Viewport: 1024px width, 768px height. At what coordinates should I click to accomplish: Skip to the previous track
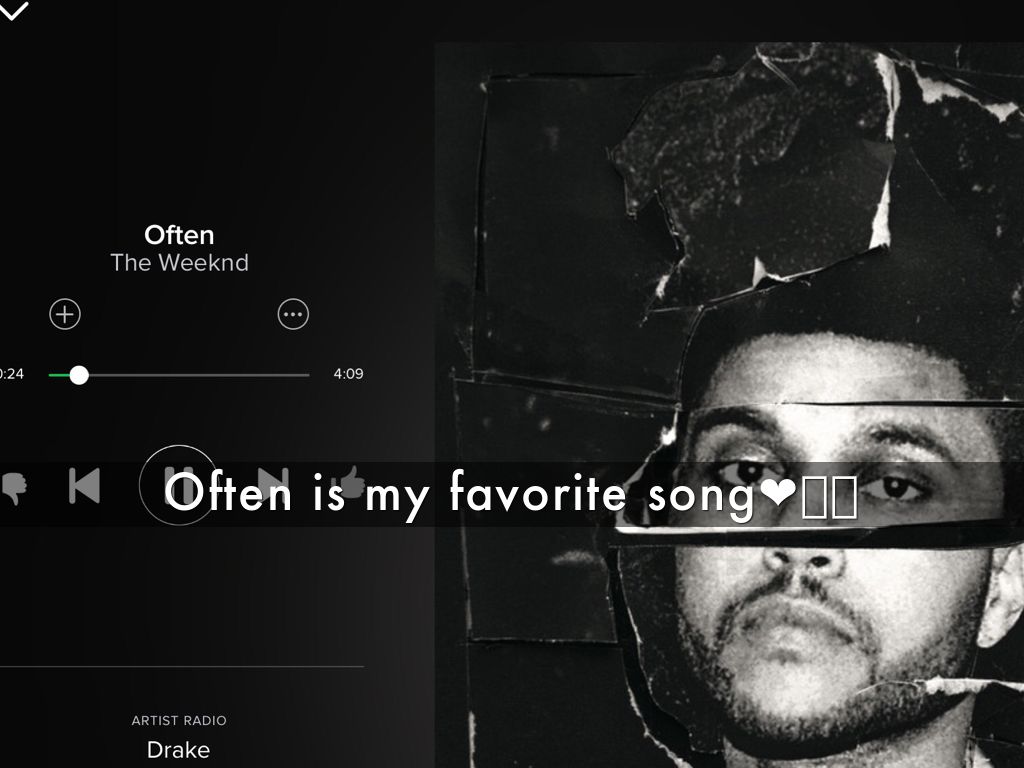click(x=84, y=486)
